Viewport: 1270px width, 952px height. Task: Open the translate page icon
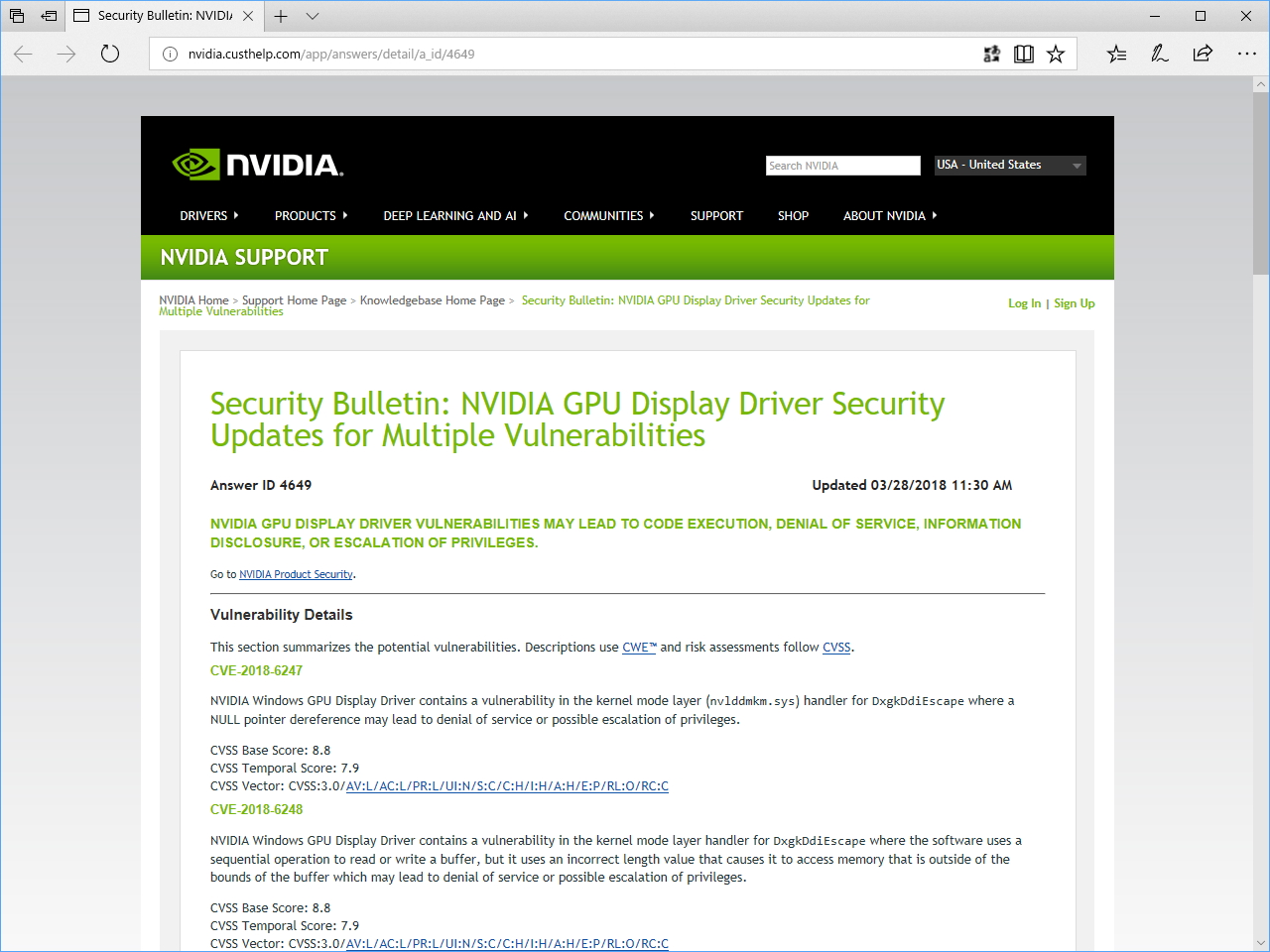[991, 55]
